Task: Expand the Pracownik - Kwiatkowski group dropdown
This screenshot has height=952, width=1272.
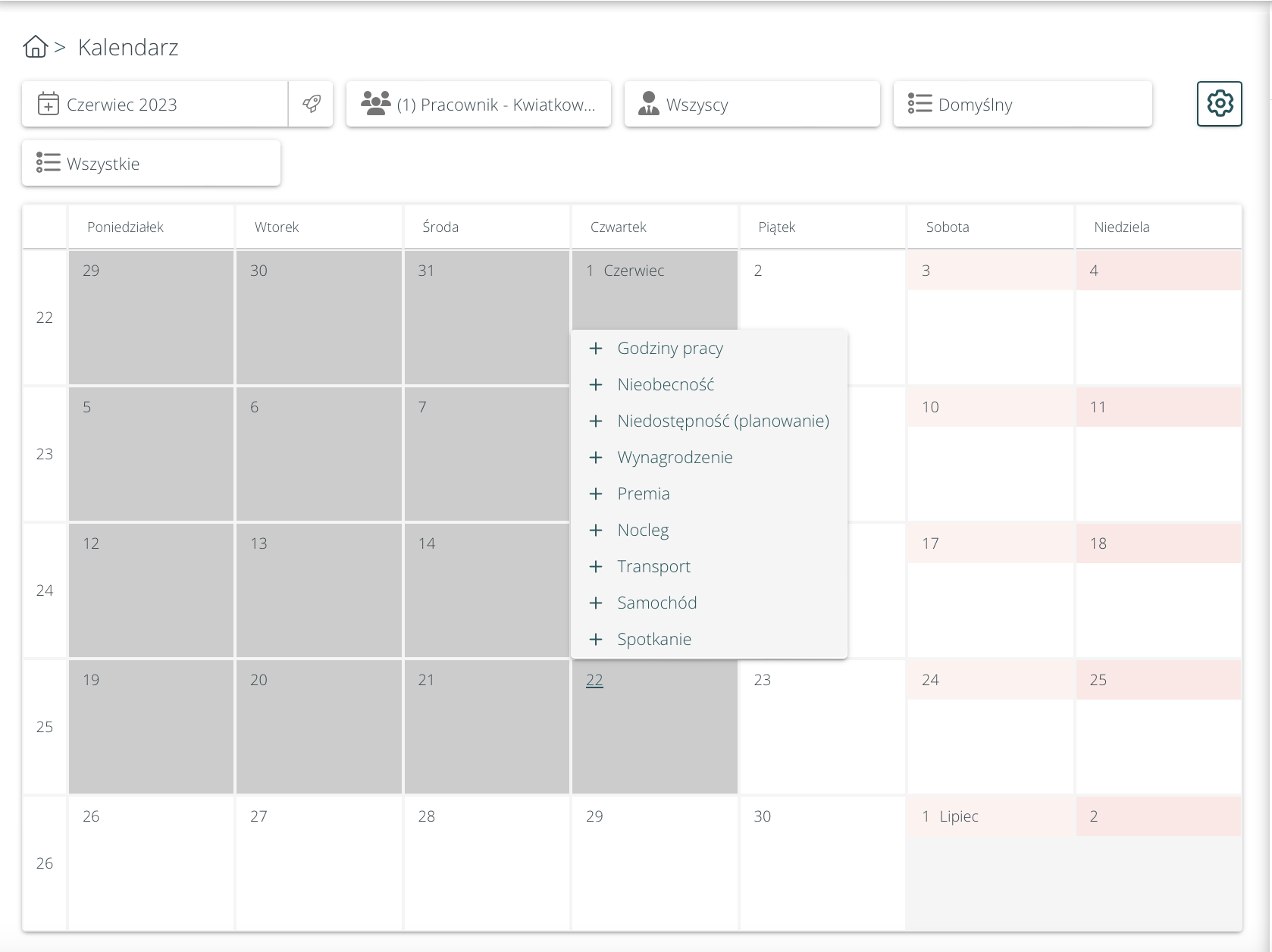Action: 478,104
